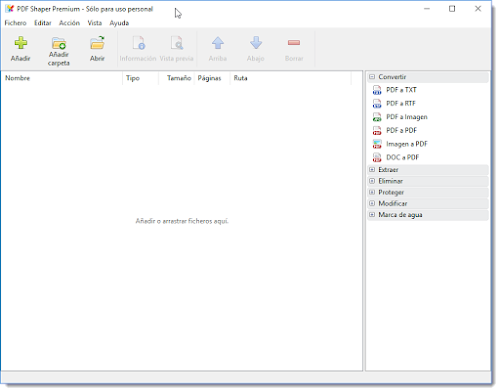The image size is (500, 392).
Task: Select the Imagen a PDF label
Action: pos(407,144)
